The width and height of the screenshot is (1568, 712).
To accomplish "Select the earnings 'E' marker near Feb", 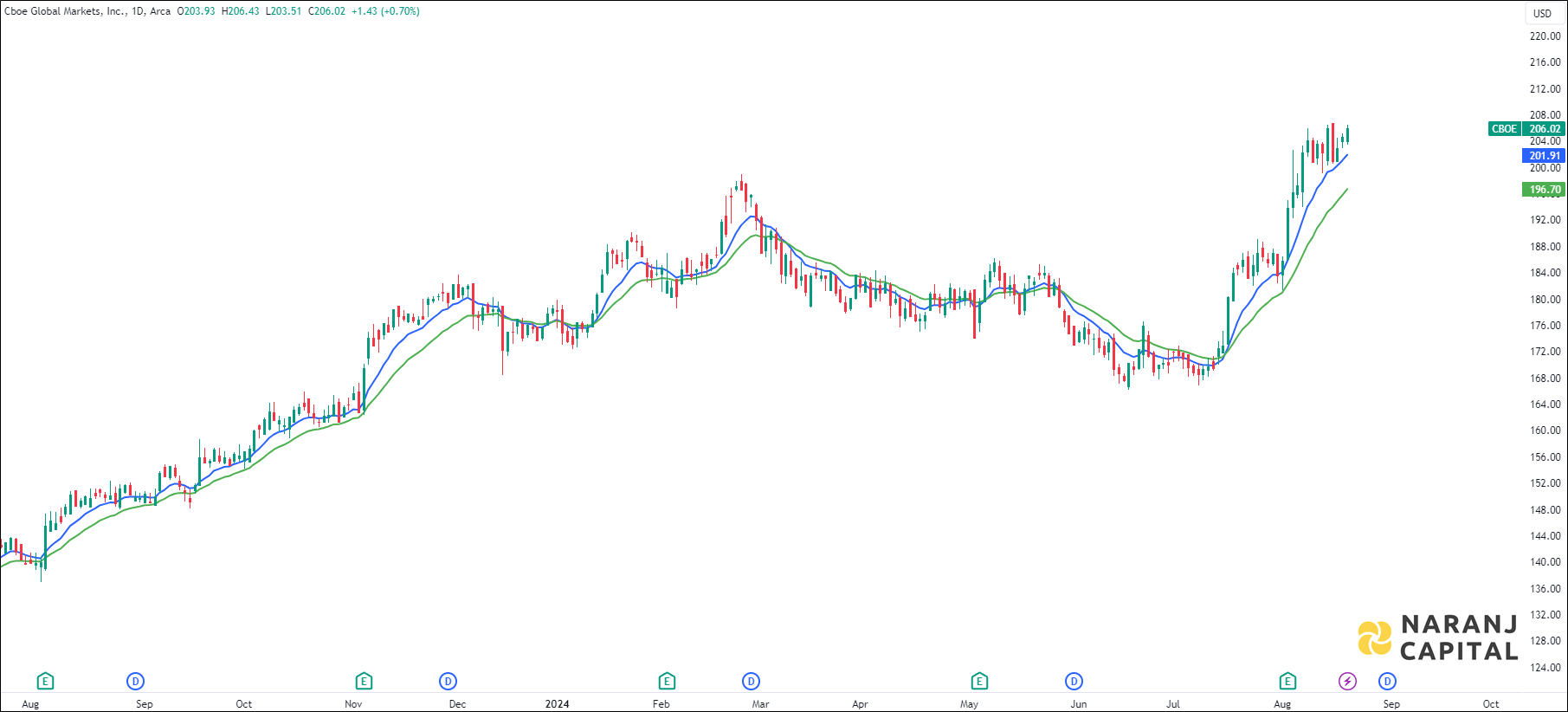I will pos(666,682).
